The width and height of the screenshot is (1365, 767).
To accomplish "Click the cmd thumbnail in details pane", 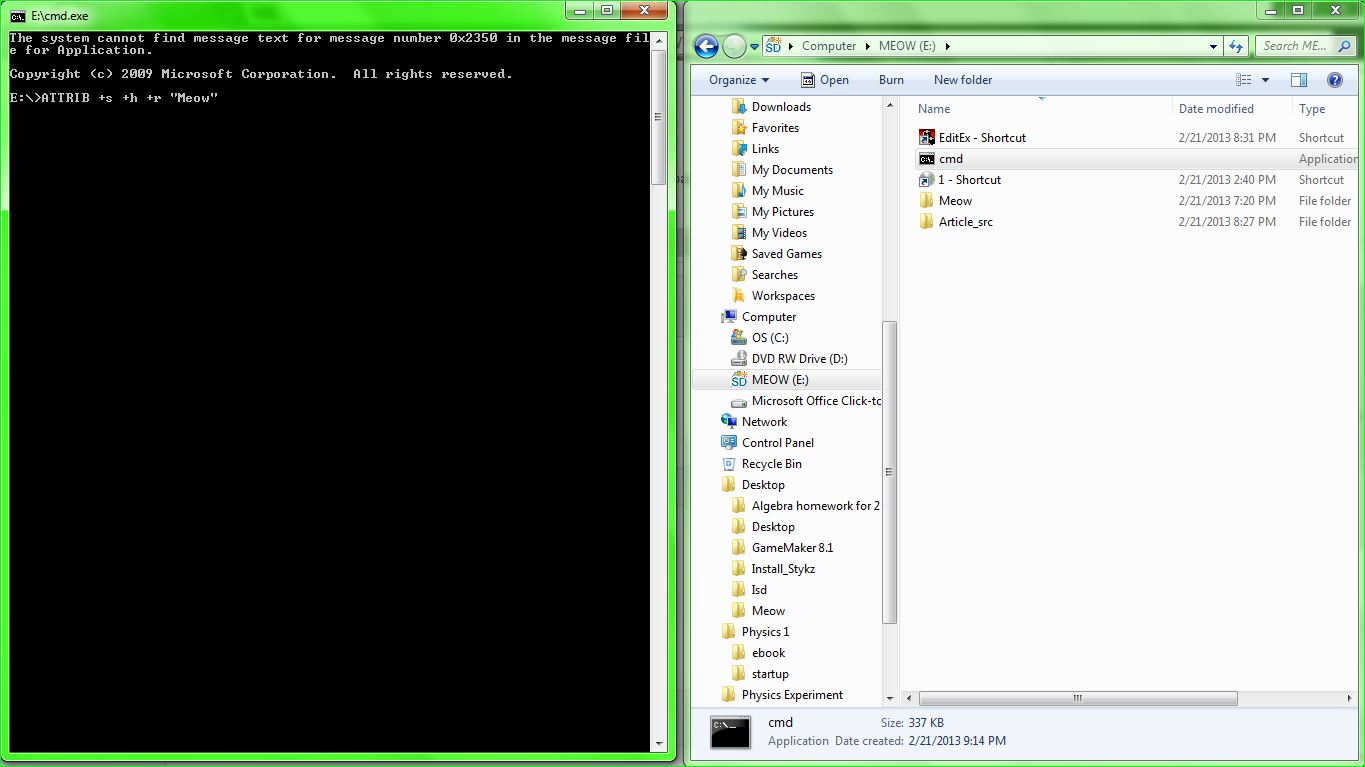I will click(x=730, y=732).
